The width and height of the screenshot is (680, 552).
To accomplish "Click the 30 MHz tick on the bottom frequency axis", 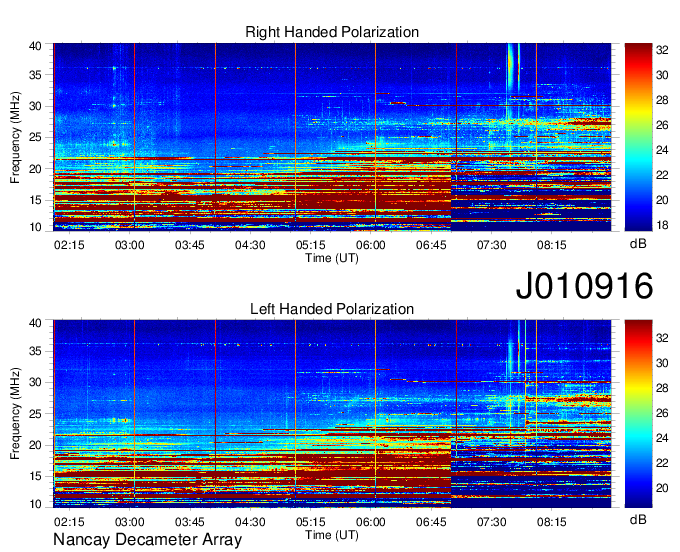I will pos(35,382).
